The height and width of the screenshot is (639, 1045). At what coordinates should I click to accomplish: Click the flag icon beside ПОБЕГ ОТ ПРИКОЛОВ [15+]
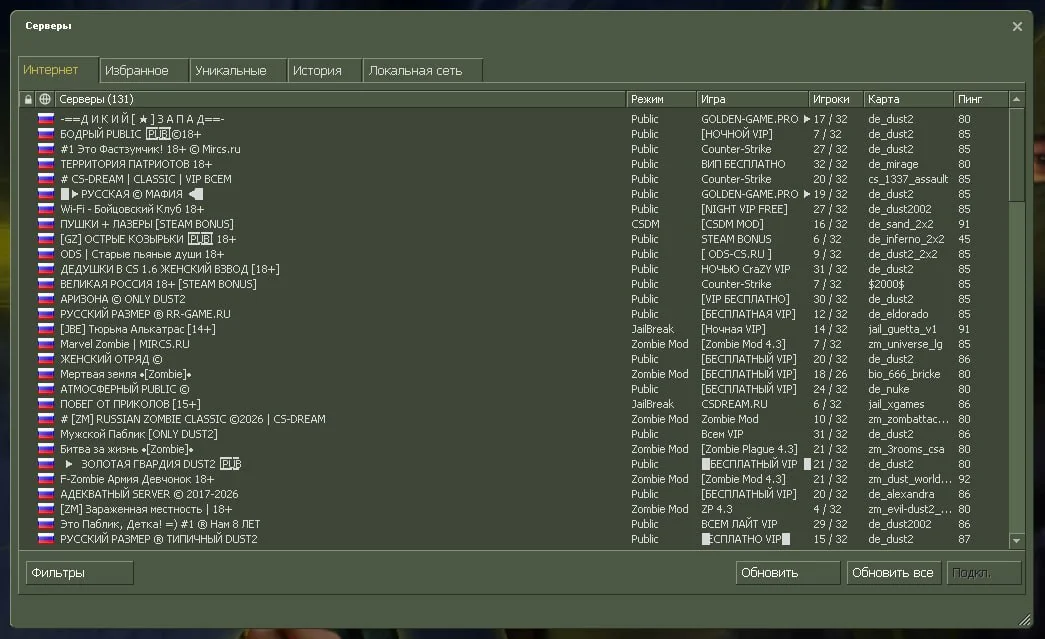[x=46, y=404]
